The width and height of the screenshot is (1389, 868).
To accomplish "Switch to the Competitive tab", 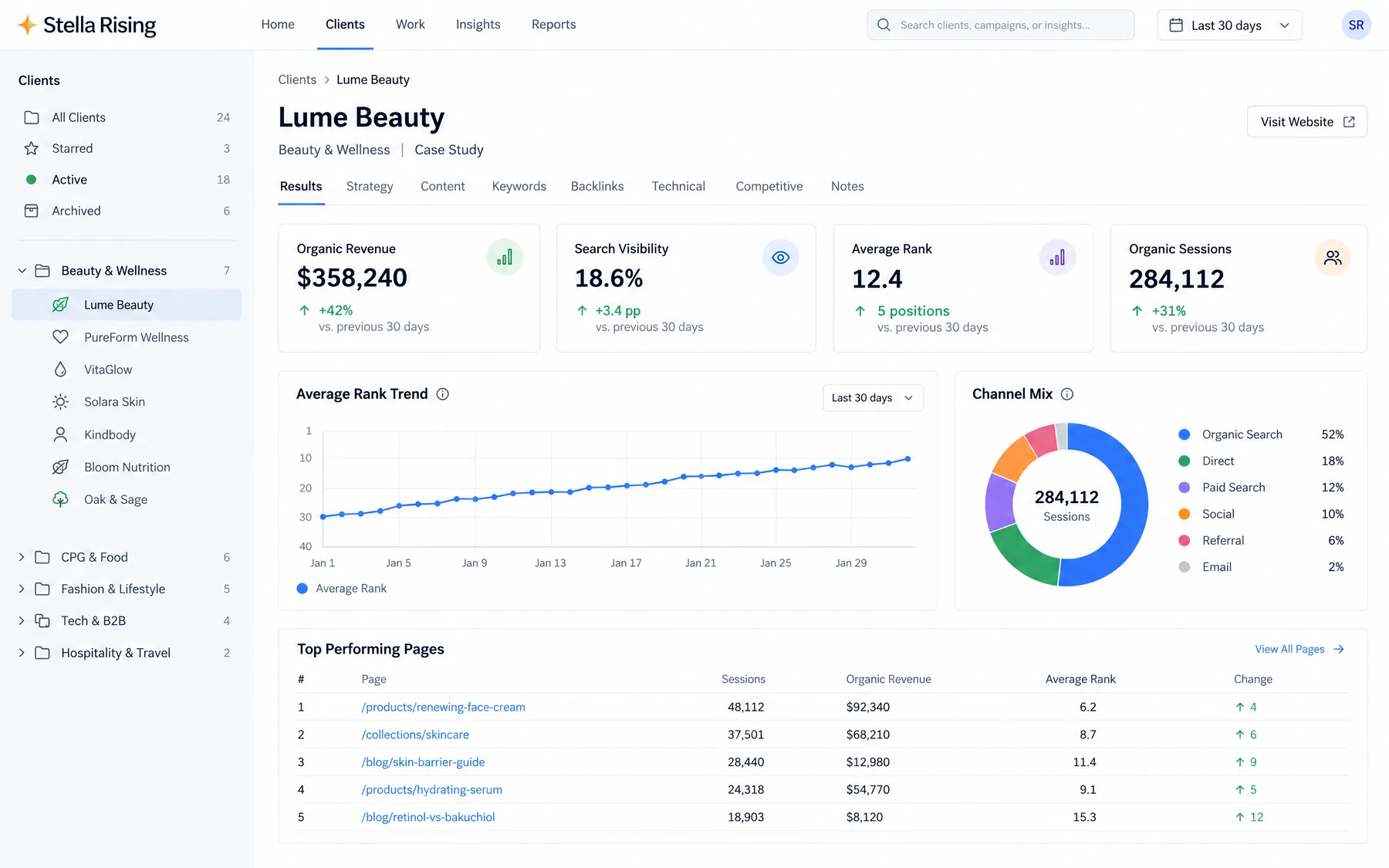I will pyautogui.click(x=769, y=187).
